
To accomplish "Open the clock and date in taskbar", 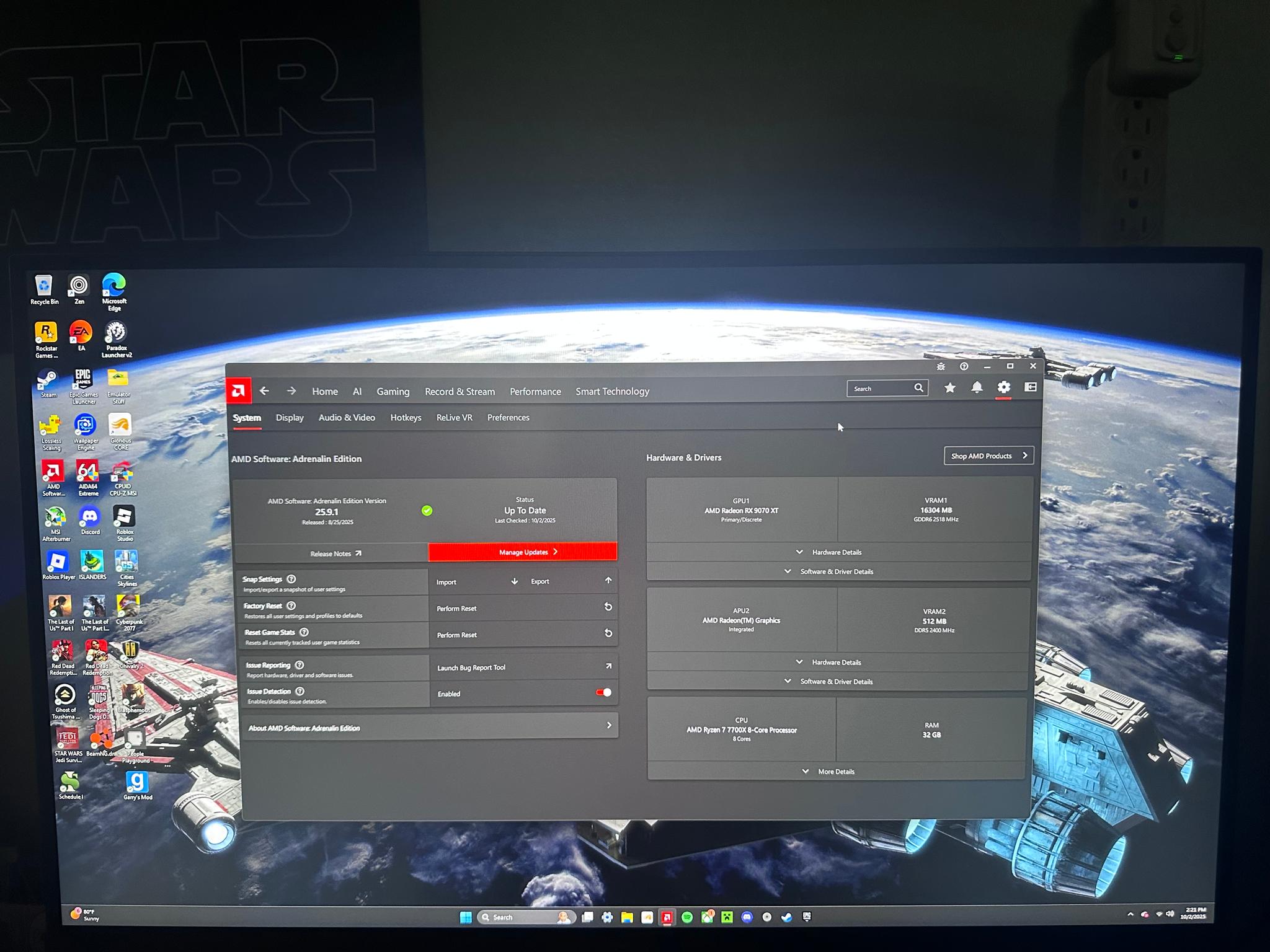I will point(1194,913).
